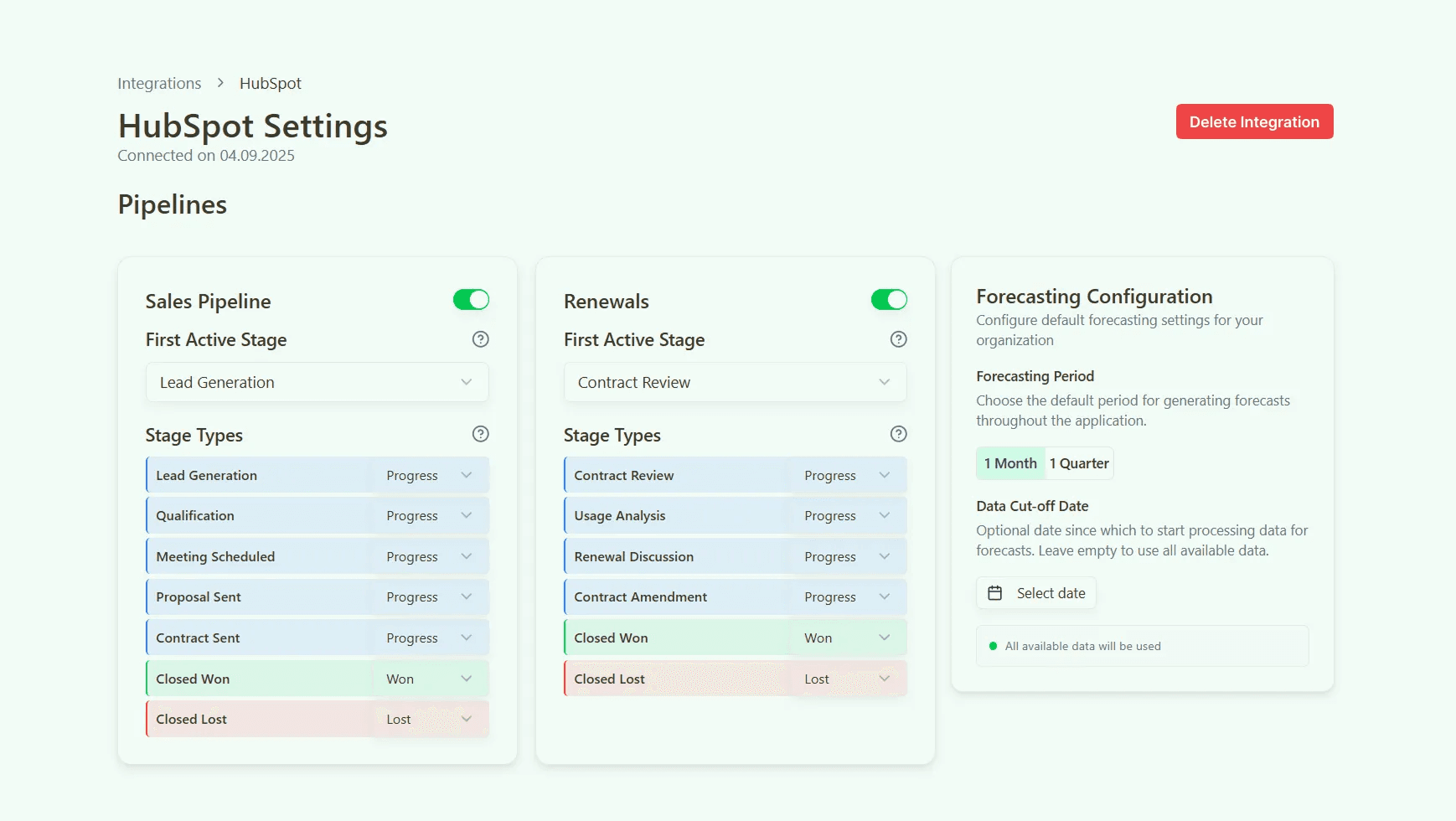Select the 1 Quarter forecasting period
Image resolution: width=1456 pixels, height=821 pixels.
coord(1079,463)
